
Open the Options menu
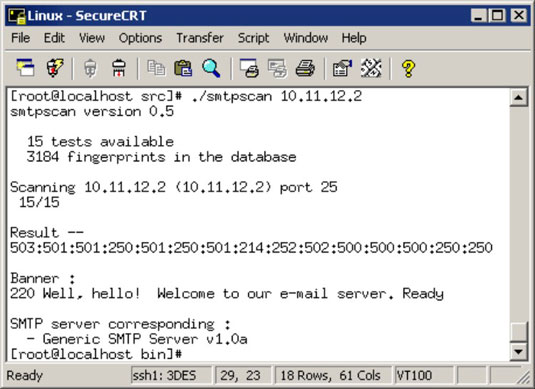pyautogui.click(x=140, y=38)
